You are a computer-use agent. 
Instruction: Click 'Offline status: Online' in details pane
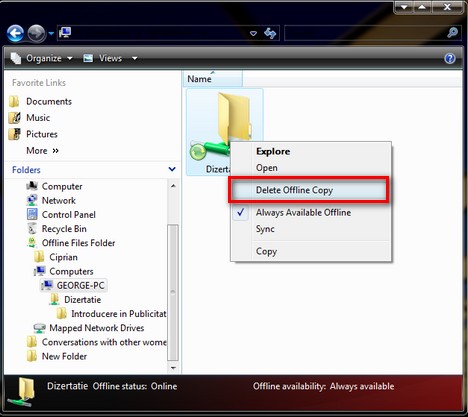[x=135, y=386]
